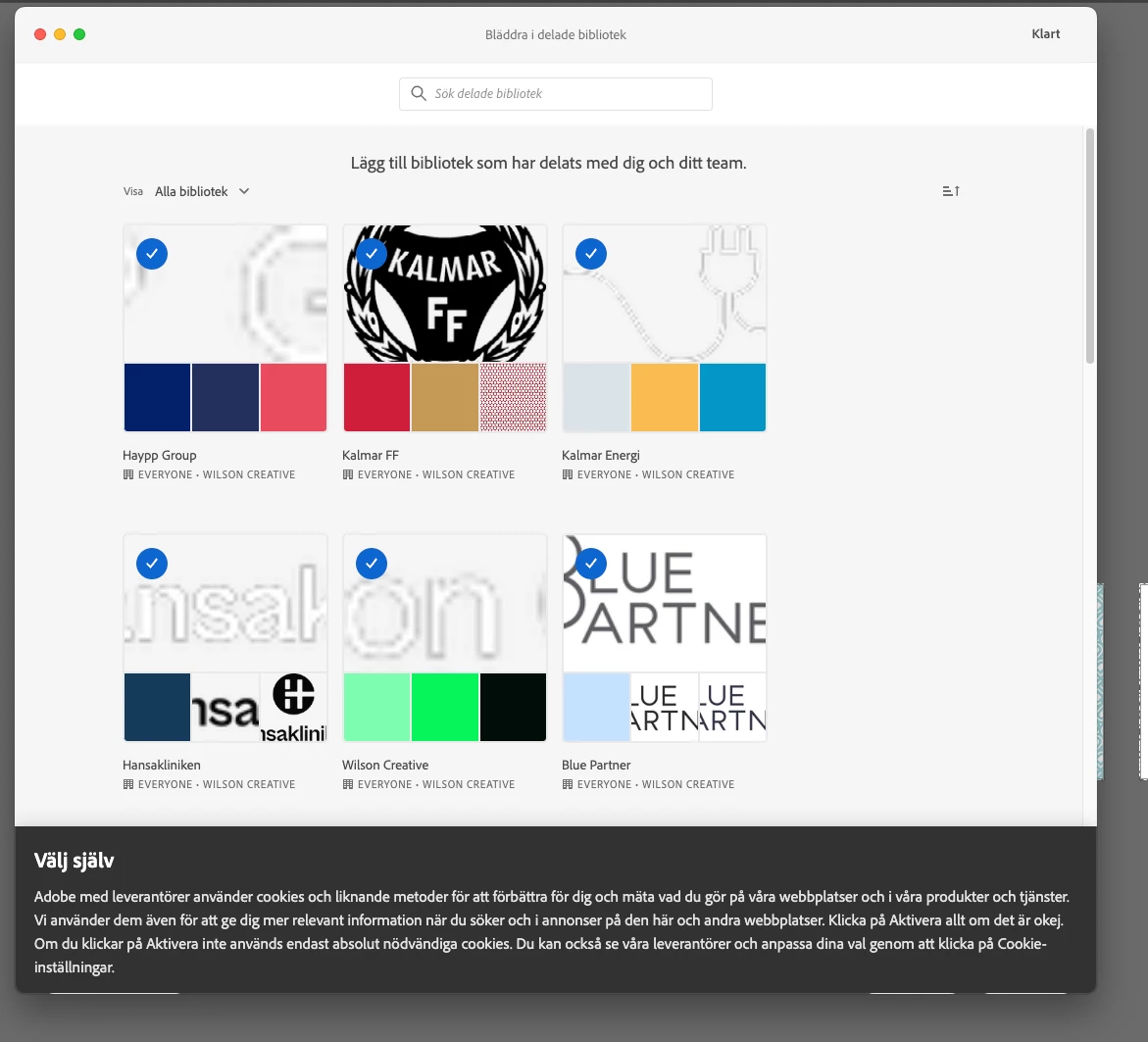
Task: Open the Alla bibliotek filter dropdown
Action: pyautogui.click(x=202, y=191)
